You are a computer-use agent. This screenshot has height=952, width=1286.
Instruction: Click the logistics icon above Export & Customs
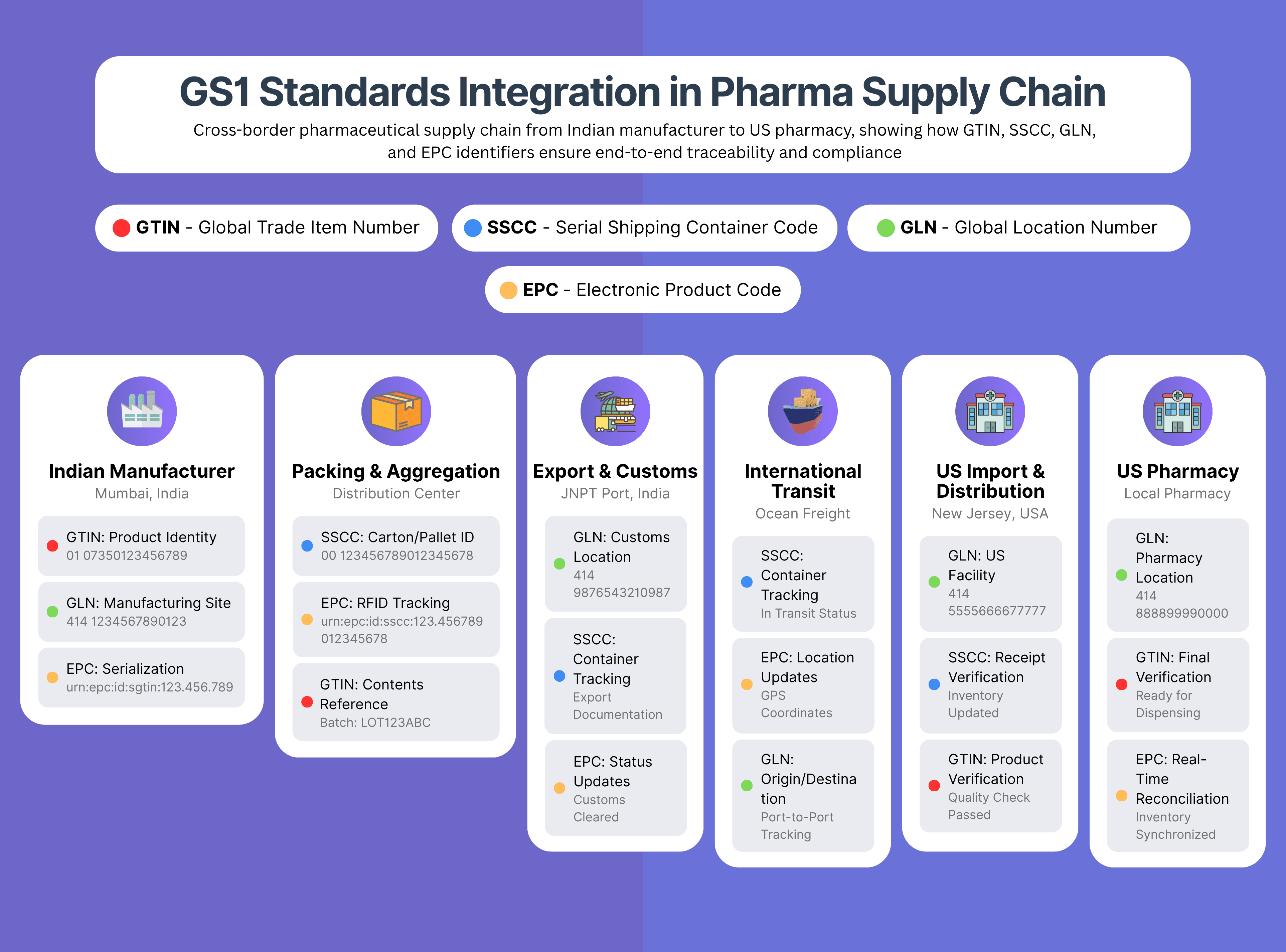[x=615, y=411]
